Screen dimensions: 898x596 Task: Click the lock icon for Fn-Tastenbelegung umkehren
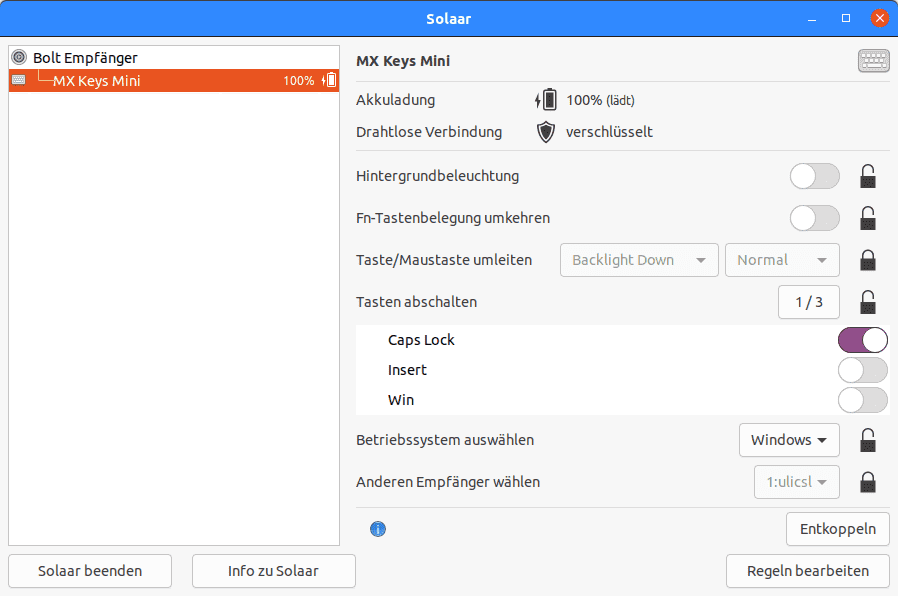(x=868, y=218)
